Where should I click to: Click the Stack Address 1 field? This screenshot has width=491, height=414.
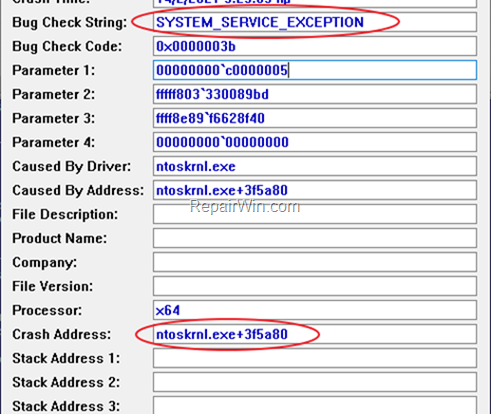315,358
